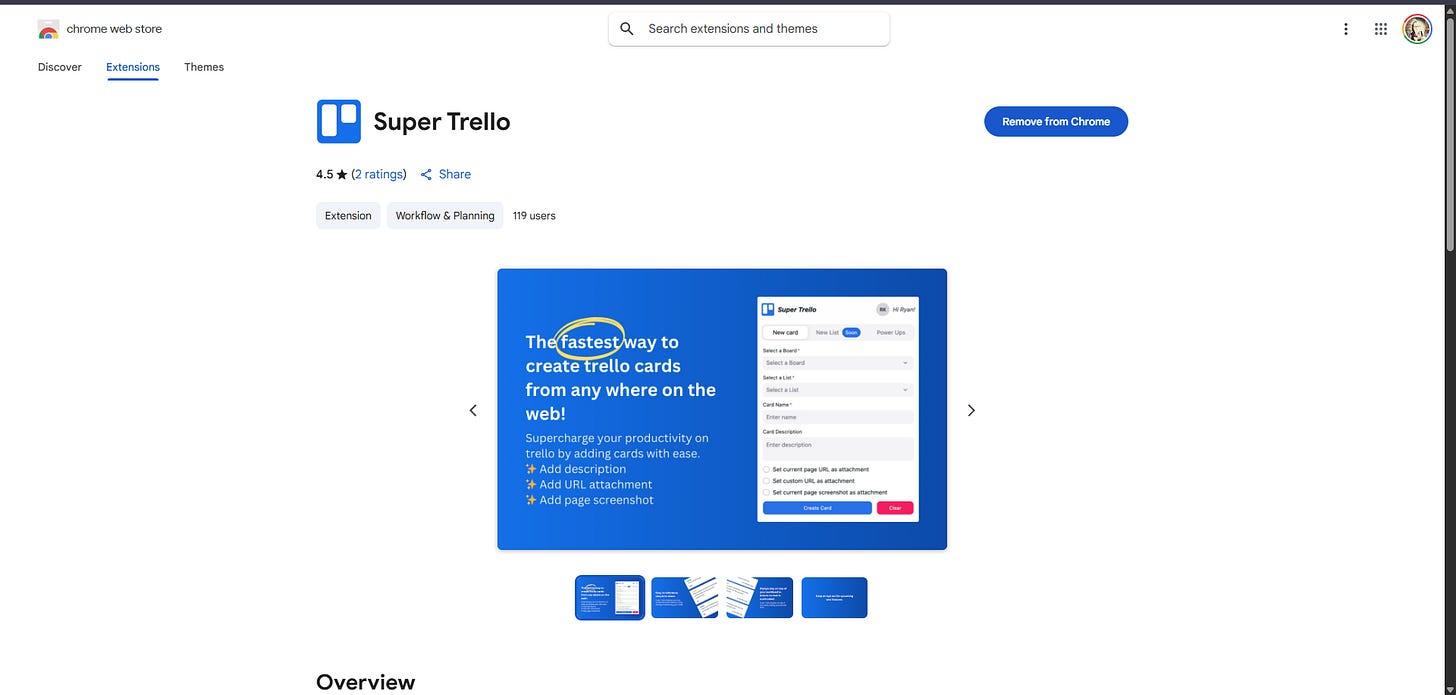The height and width of the screenshot is (695, 1456).
Task: Click chrome web store title text
Action: click(x=114, y=29)
